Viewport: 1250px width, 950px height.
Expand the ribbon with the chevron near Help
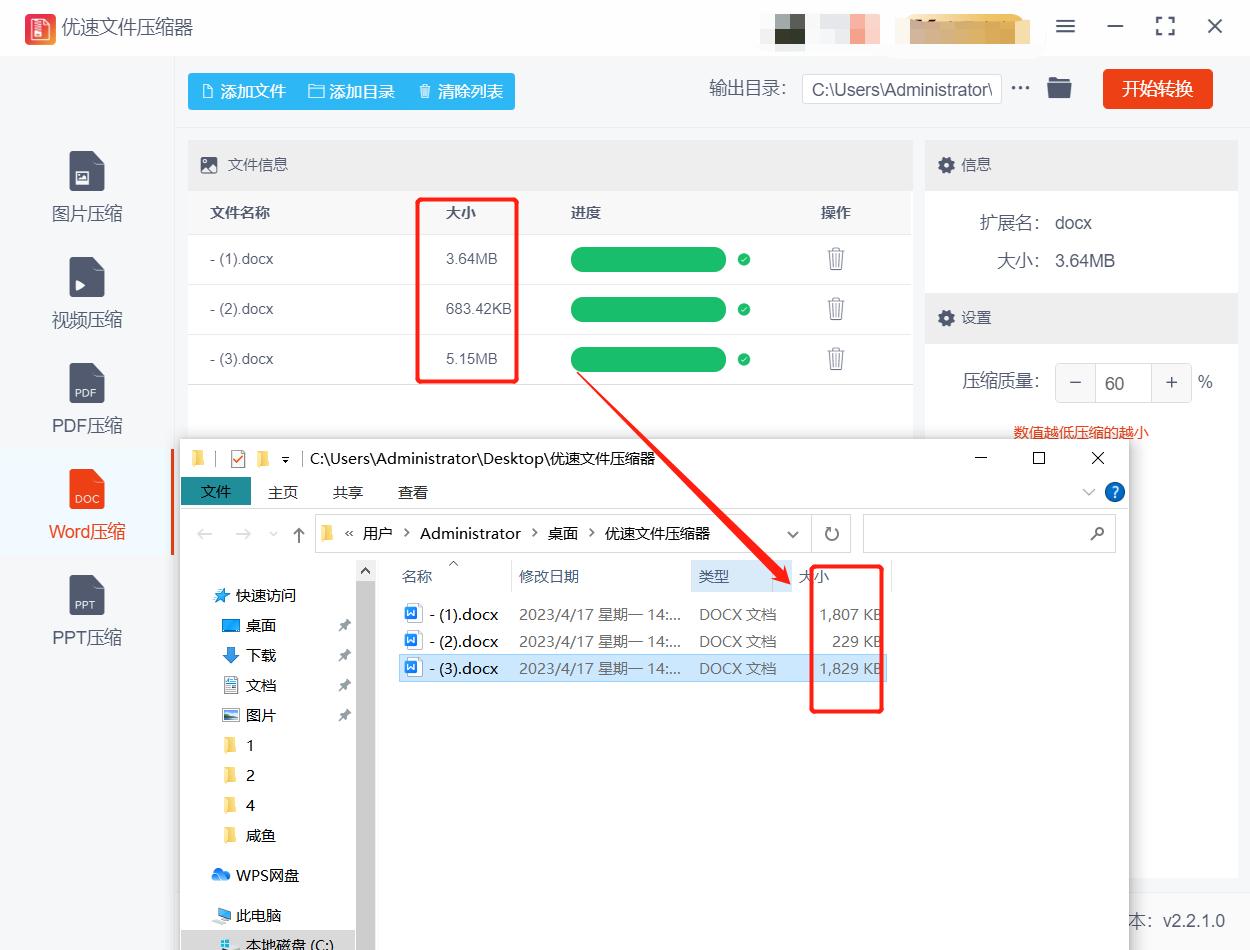1088,491
